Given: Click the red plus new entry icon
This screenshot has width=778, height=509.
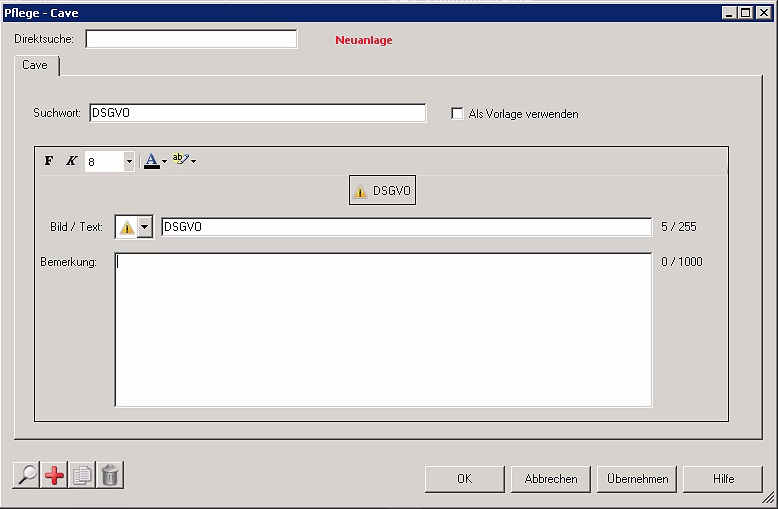Looking at the screenshot, I should (x=54, y=475).
